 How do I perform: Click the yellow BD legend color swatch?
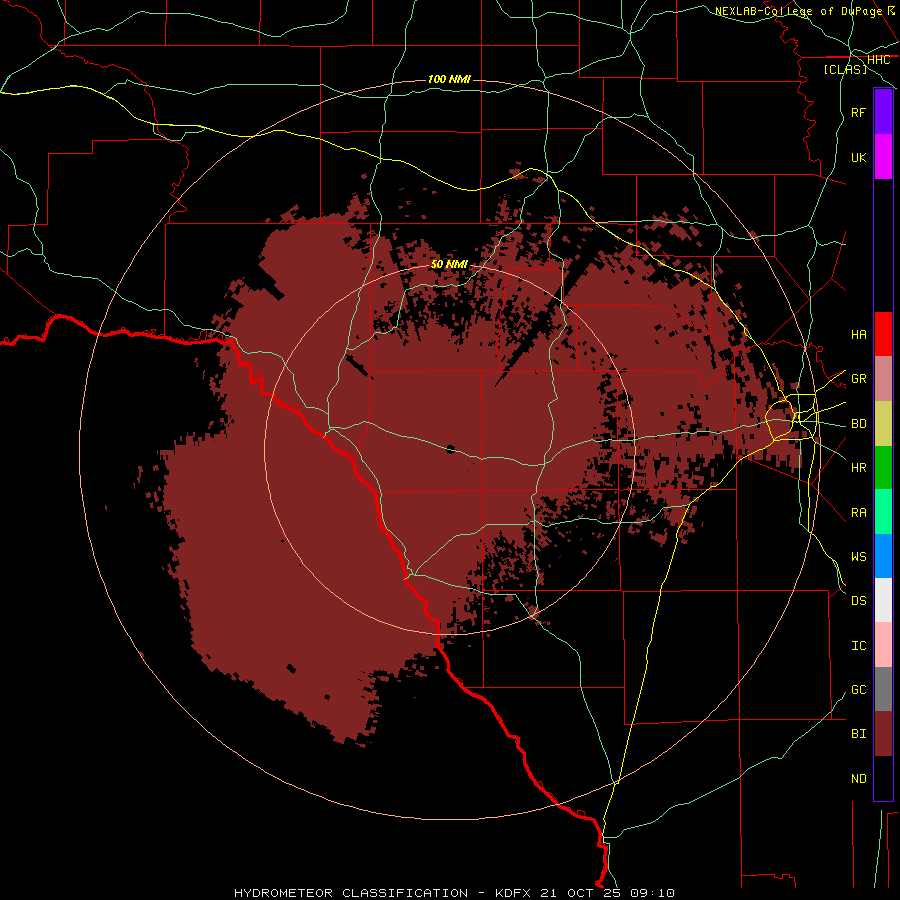point(883,424)
